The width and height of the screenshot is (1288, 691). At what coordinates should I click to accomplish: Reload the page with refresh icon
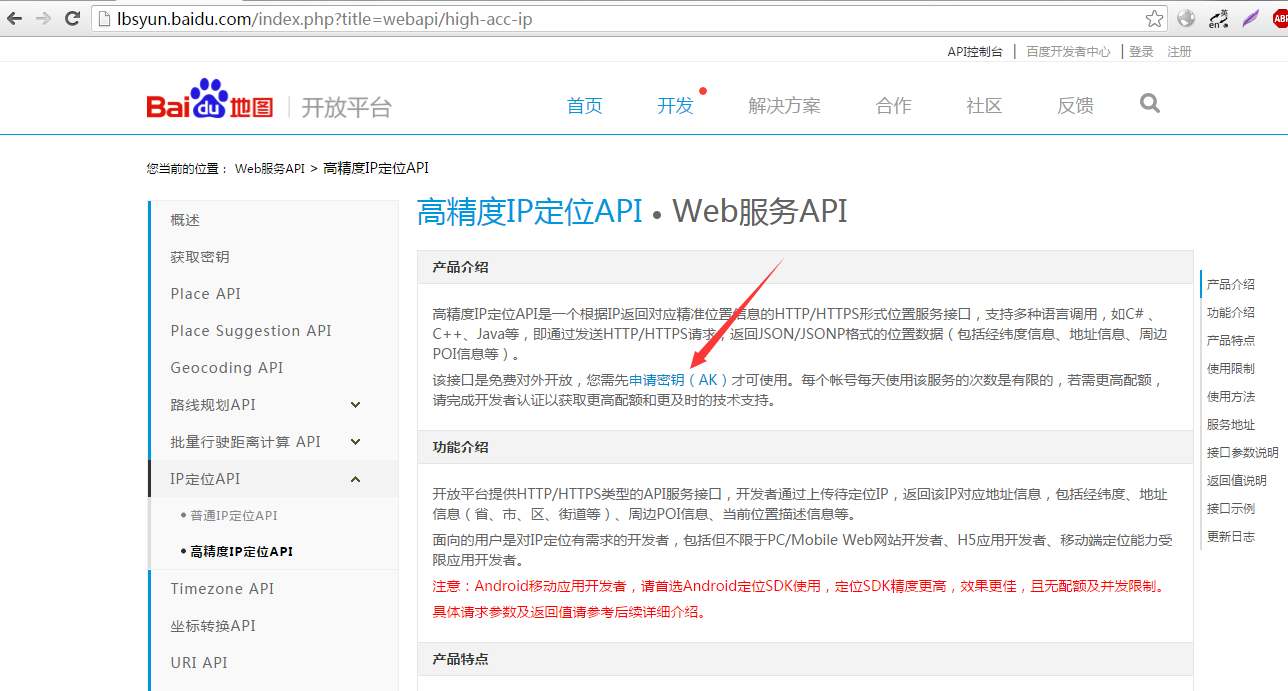point(72,18)
